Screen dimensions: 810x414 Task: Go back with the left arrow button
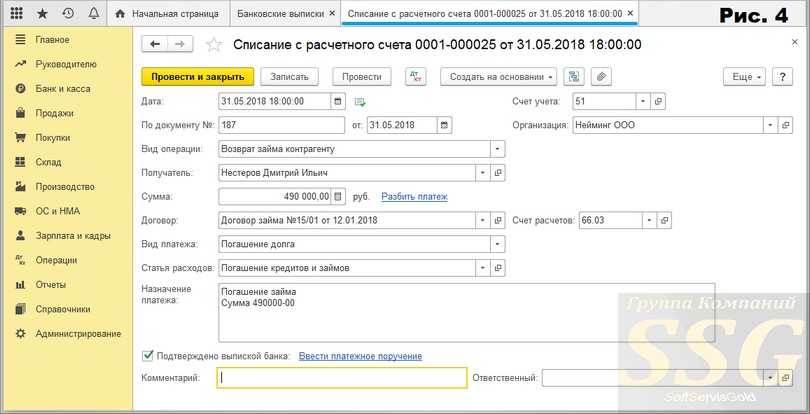tap(154, 44)
